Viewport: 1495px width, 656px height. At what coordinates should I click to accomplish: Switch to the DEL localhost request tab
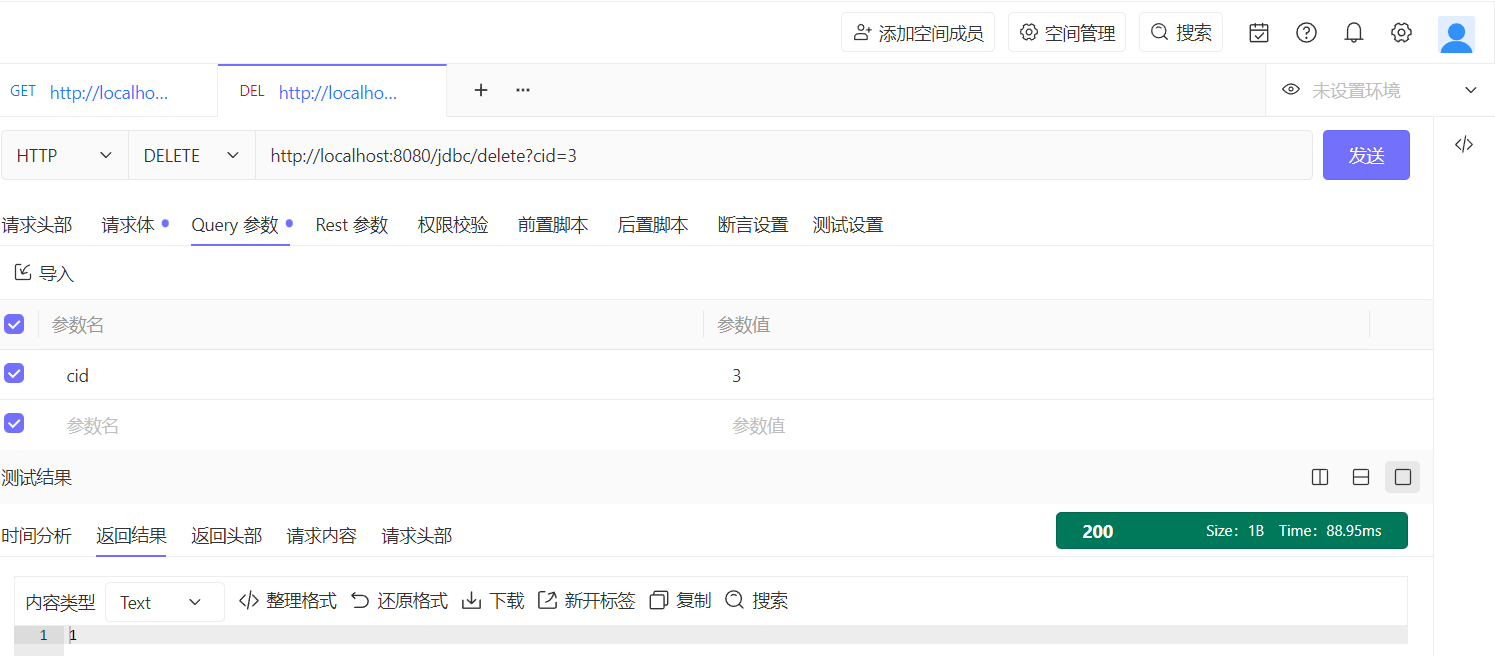332,91
